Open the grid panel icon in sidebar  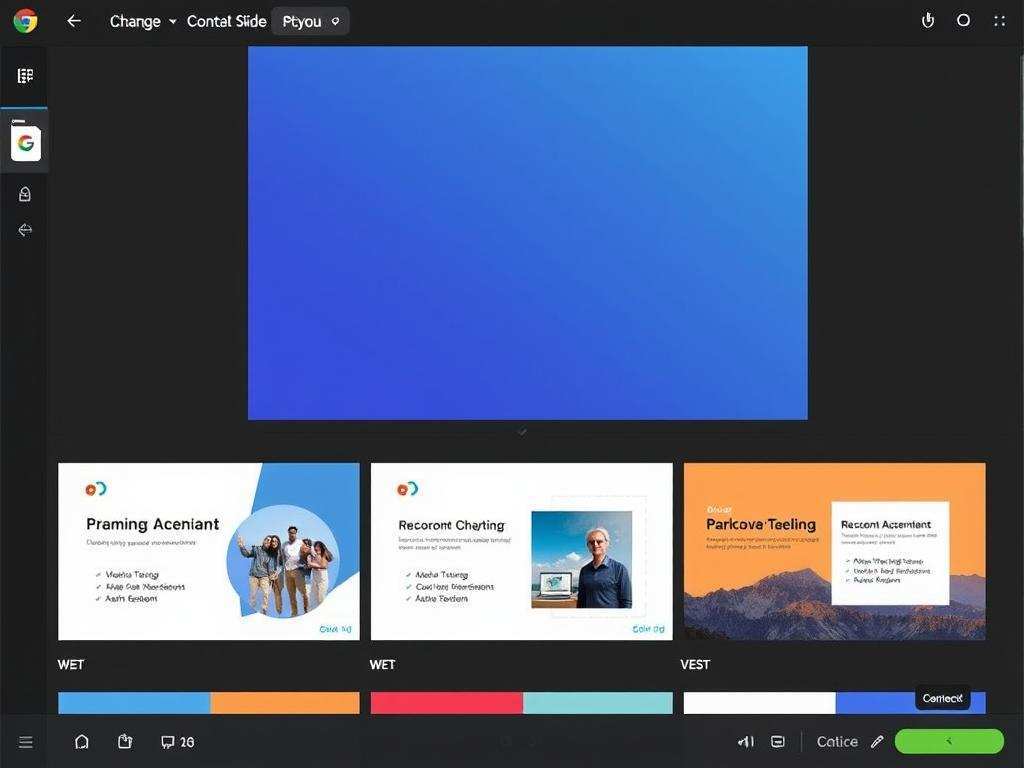pos(25,76)
